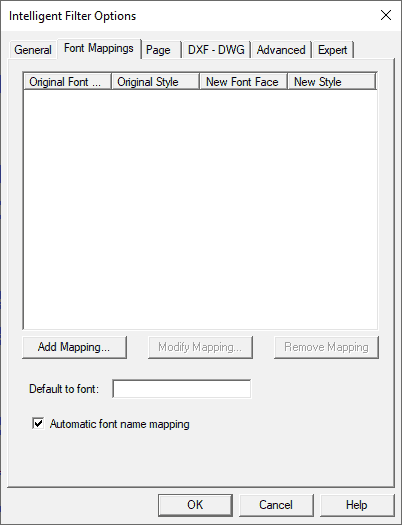Open the Page tab
The height and width of the screenshot is (525, 402).
[160, 50]
